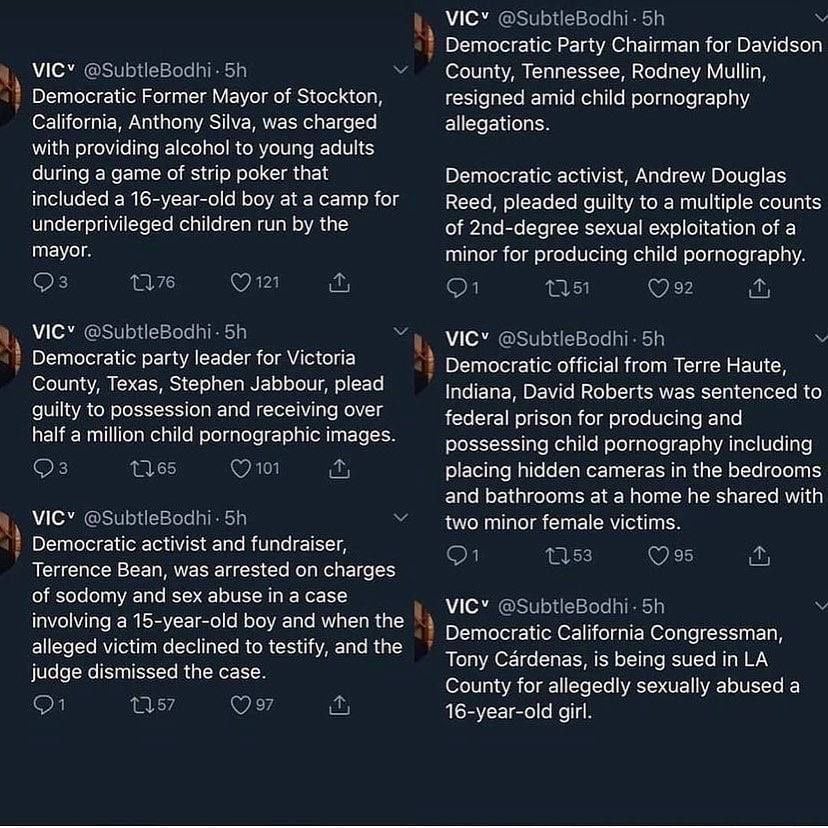Open replies on the Stephen Jabbour tweet

click(43, 467)
